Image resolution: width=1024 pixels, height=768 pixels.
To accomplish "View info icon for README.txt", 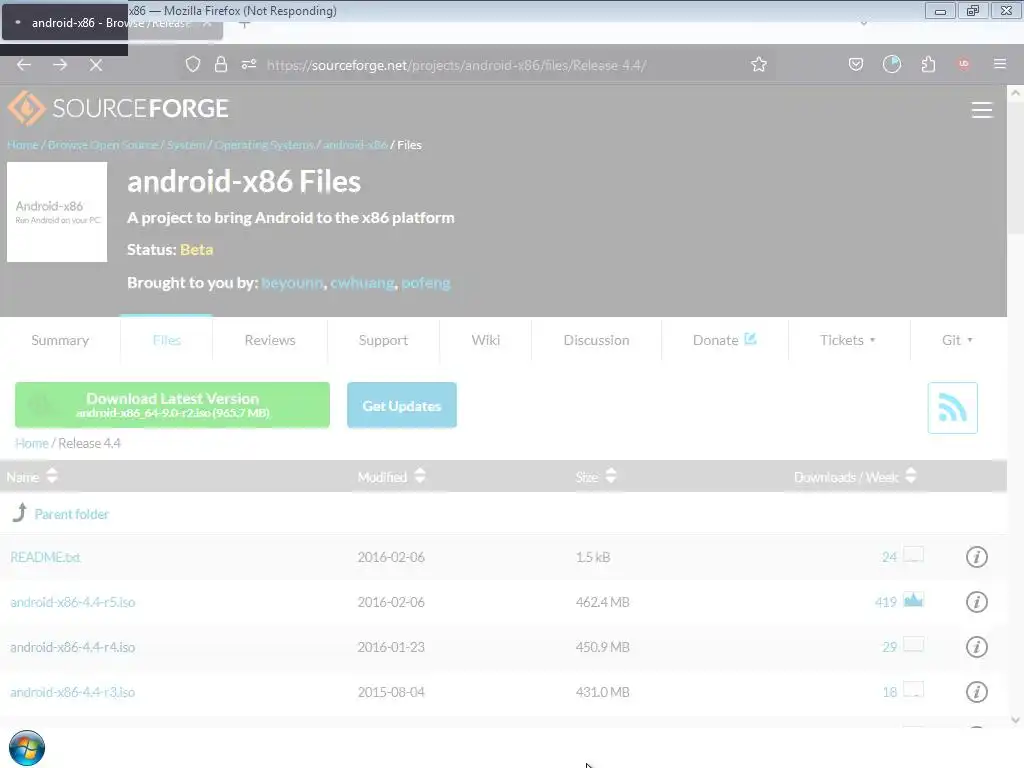I will [976, 557].
